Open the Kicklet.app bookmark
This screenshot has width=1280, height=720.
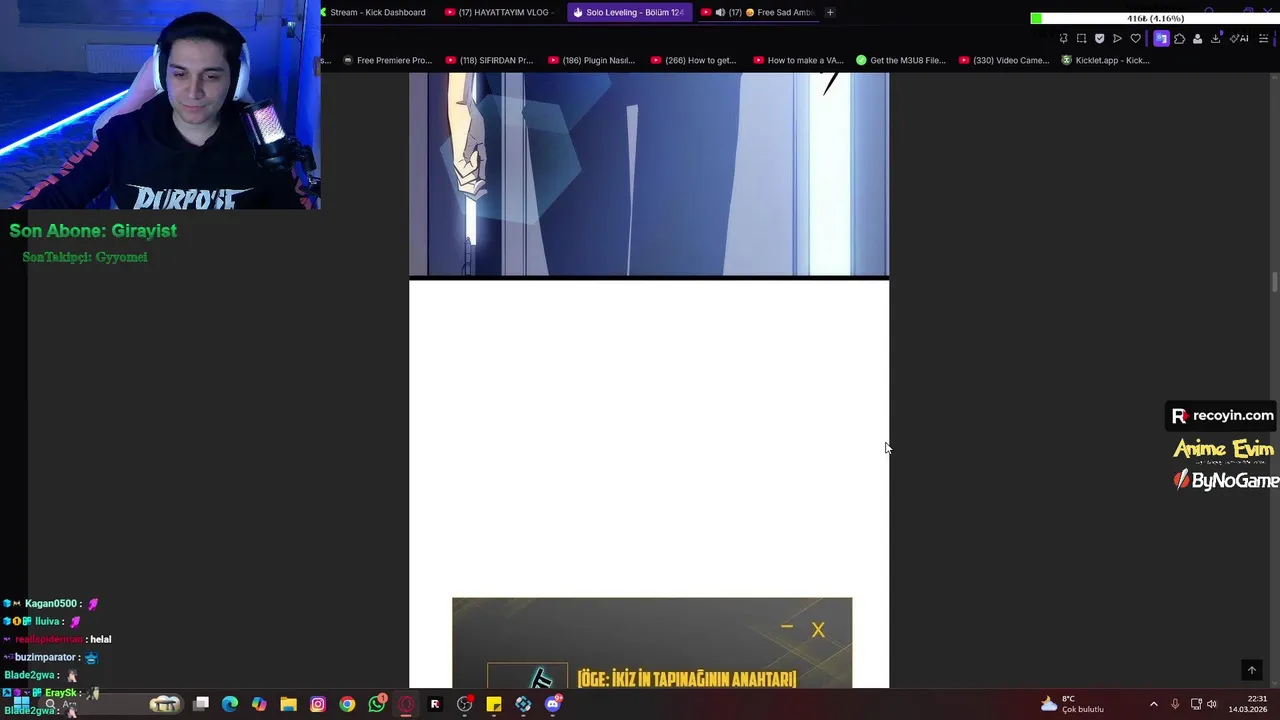click(x=1105, y=60)
